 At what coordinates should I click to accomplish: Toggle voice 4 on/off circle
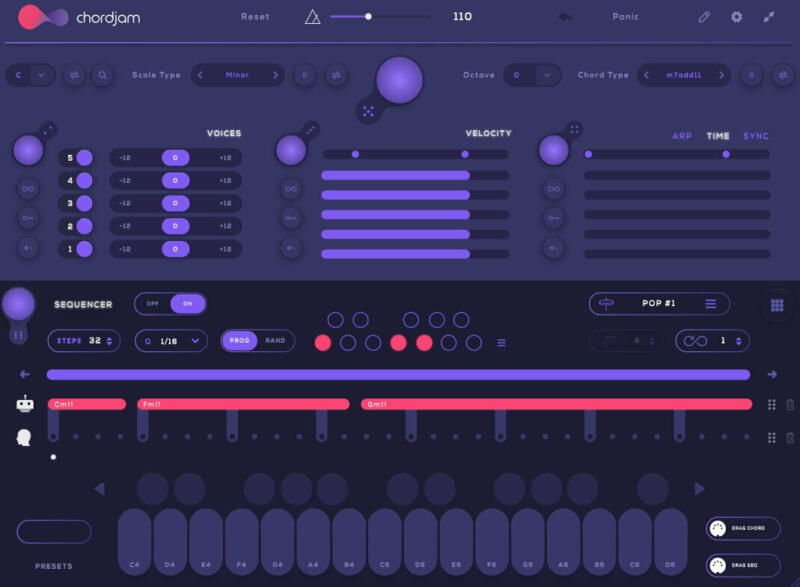pyautogui.click(x=84, y=180)
